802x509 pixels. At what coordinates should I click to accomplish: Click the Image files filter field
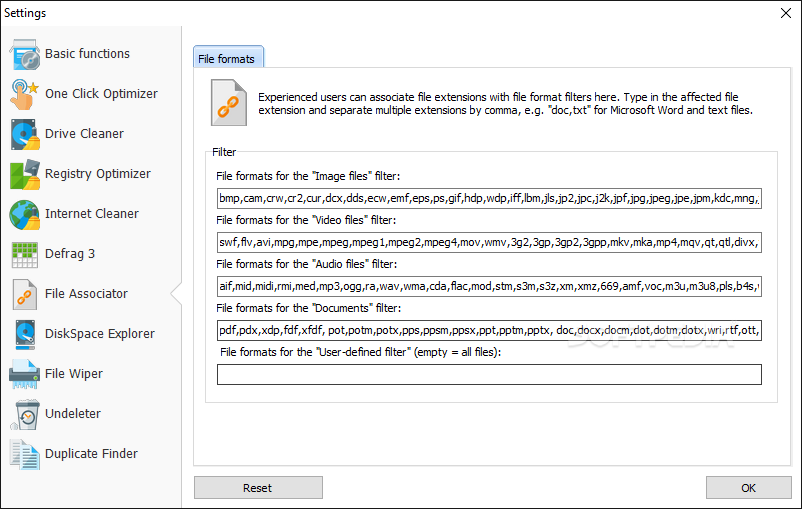489,198
